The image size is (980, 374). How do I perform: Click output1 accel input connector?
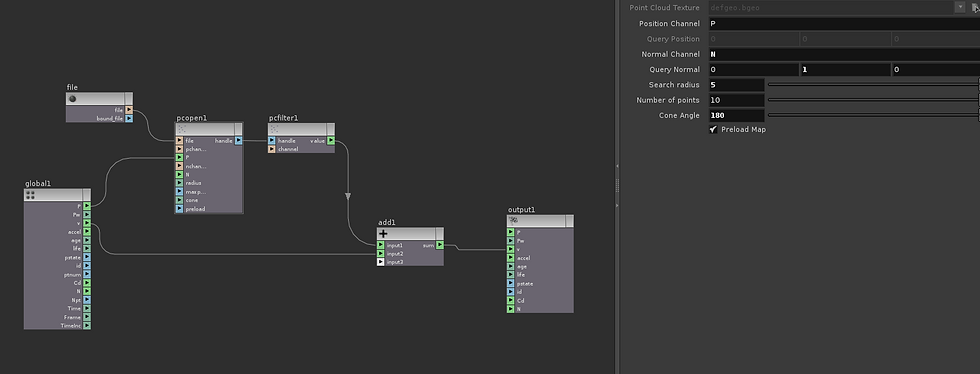[x=511, y=258]
